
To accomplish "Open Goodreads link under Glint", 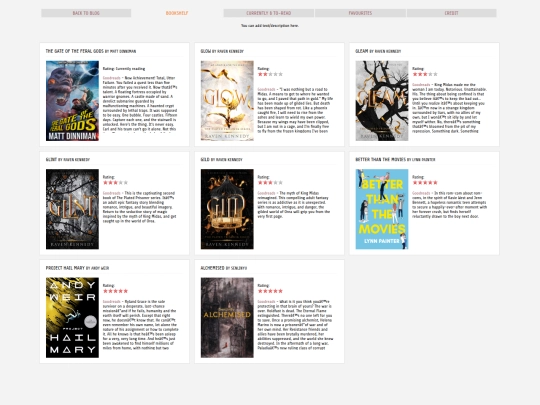I will click(112, 193).
